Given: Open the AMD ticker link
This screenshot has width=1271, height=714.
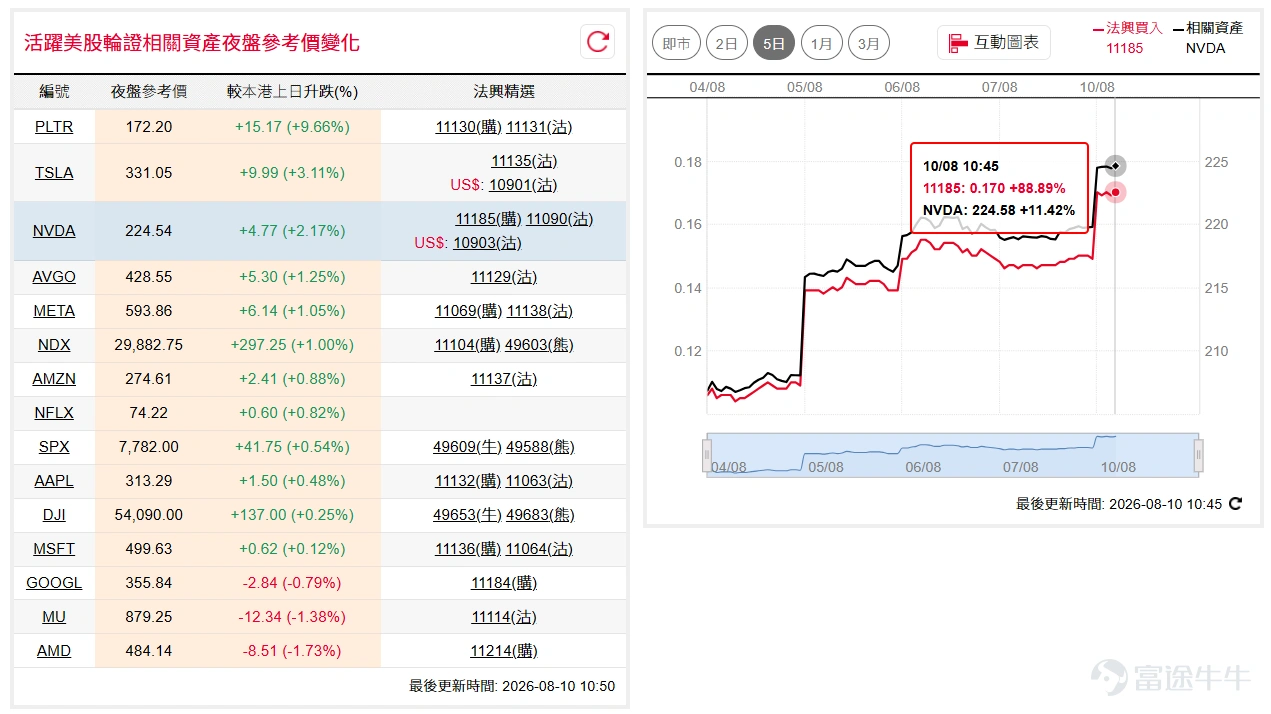Looking at the screenshot, I should pos(54,651).
